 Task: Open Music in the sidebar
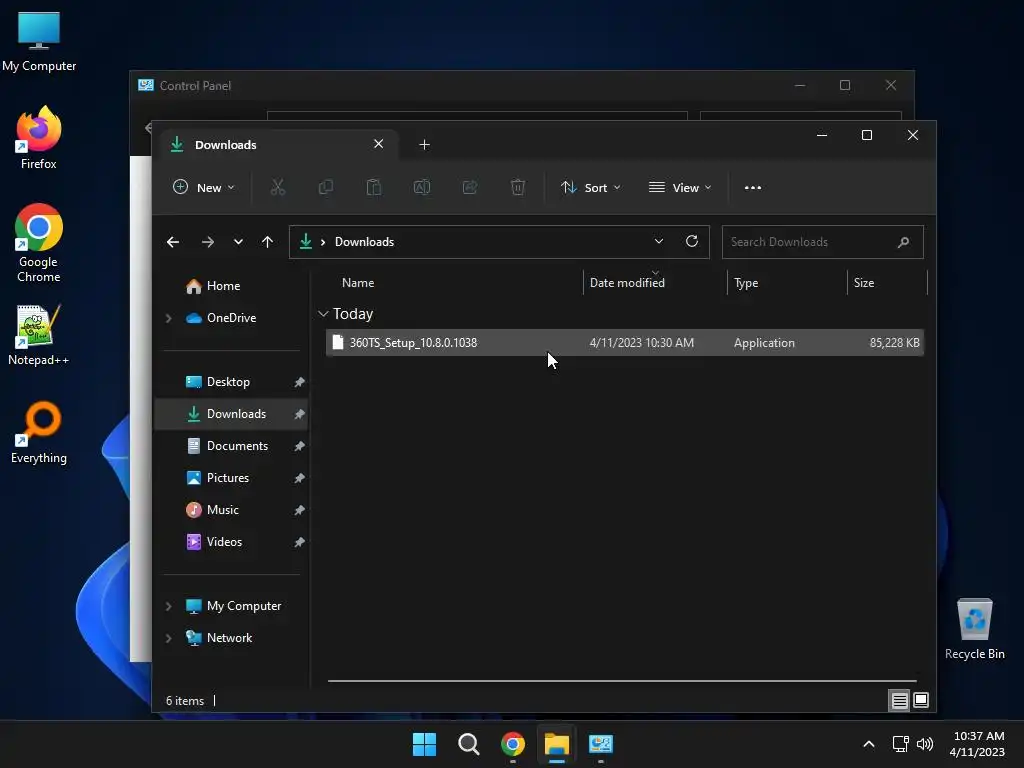222,510
